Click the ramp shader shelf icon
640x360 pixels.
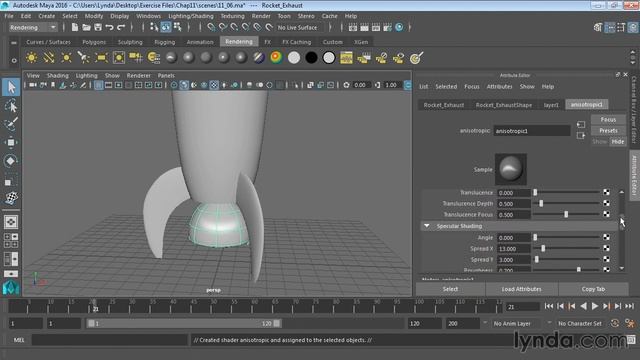click(x=276, y=58)
